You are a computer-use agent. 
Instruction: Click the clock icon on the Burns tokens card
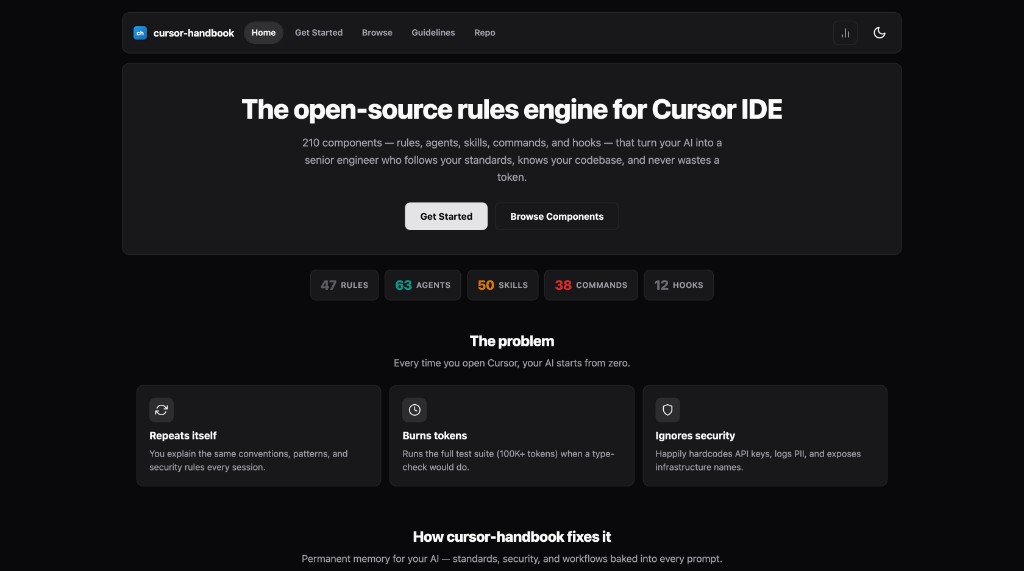point(414,410)
